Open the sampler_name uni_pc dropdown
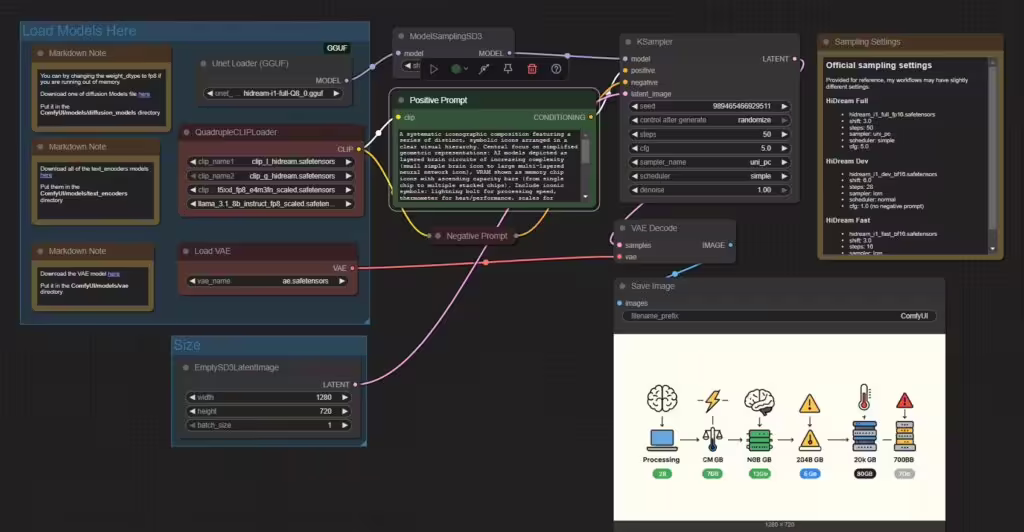 709,162
